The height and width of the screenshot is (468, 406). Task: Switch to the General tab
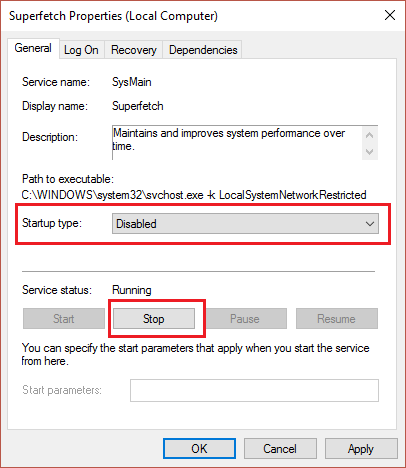(33, 48)
